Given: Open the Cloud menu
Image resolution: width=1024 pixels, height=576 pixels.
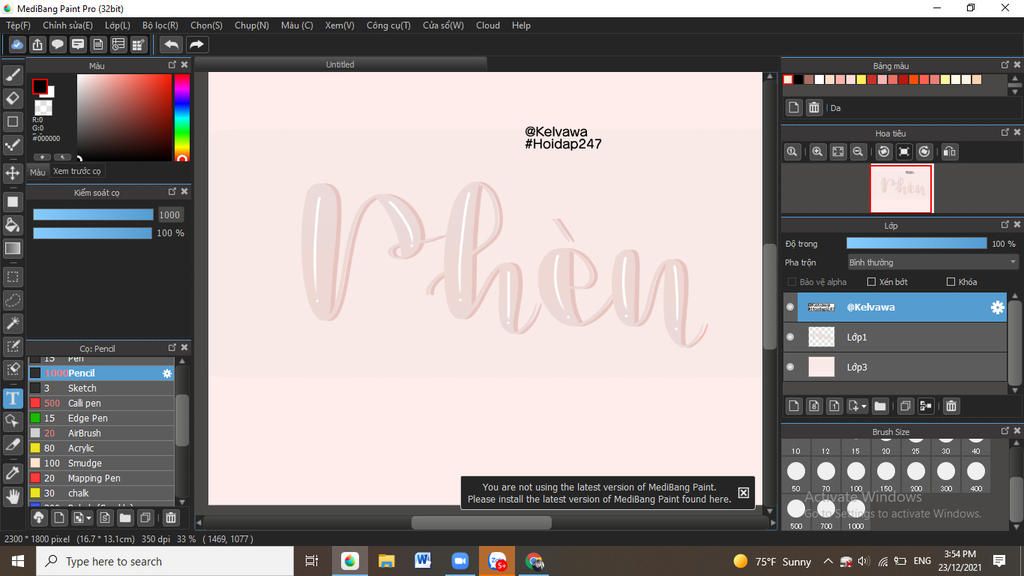Looking at the screenshot, I should 488,25.
